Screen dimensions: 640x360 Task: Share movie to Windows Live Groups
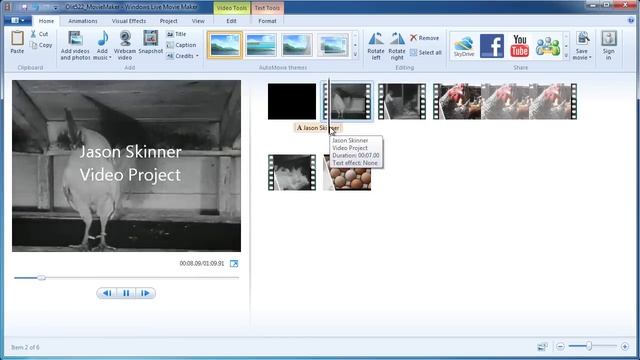547,46
